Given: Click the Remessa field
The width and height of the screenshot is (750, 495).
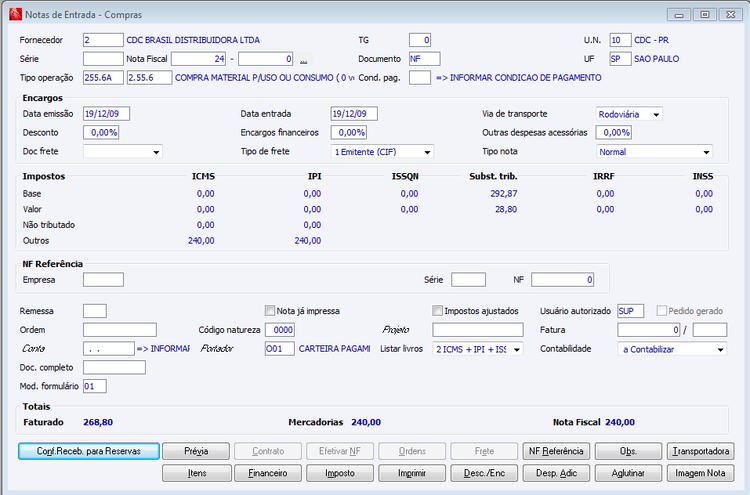Looking at the screenshot, I should pyautogui.click(x=95, y=311).
